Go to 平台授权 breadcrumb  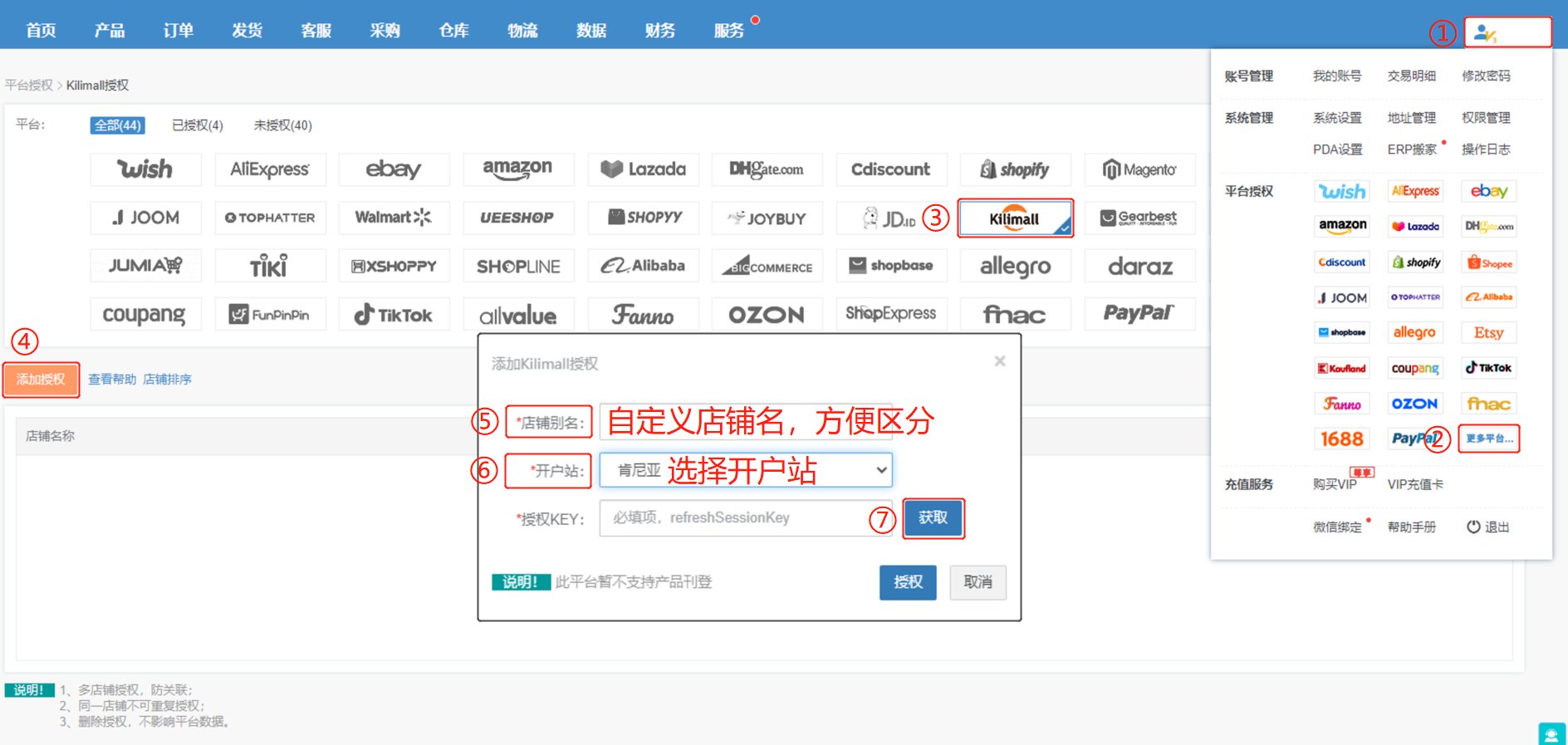(x=29, y=86)
